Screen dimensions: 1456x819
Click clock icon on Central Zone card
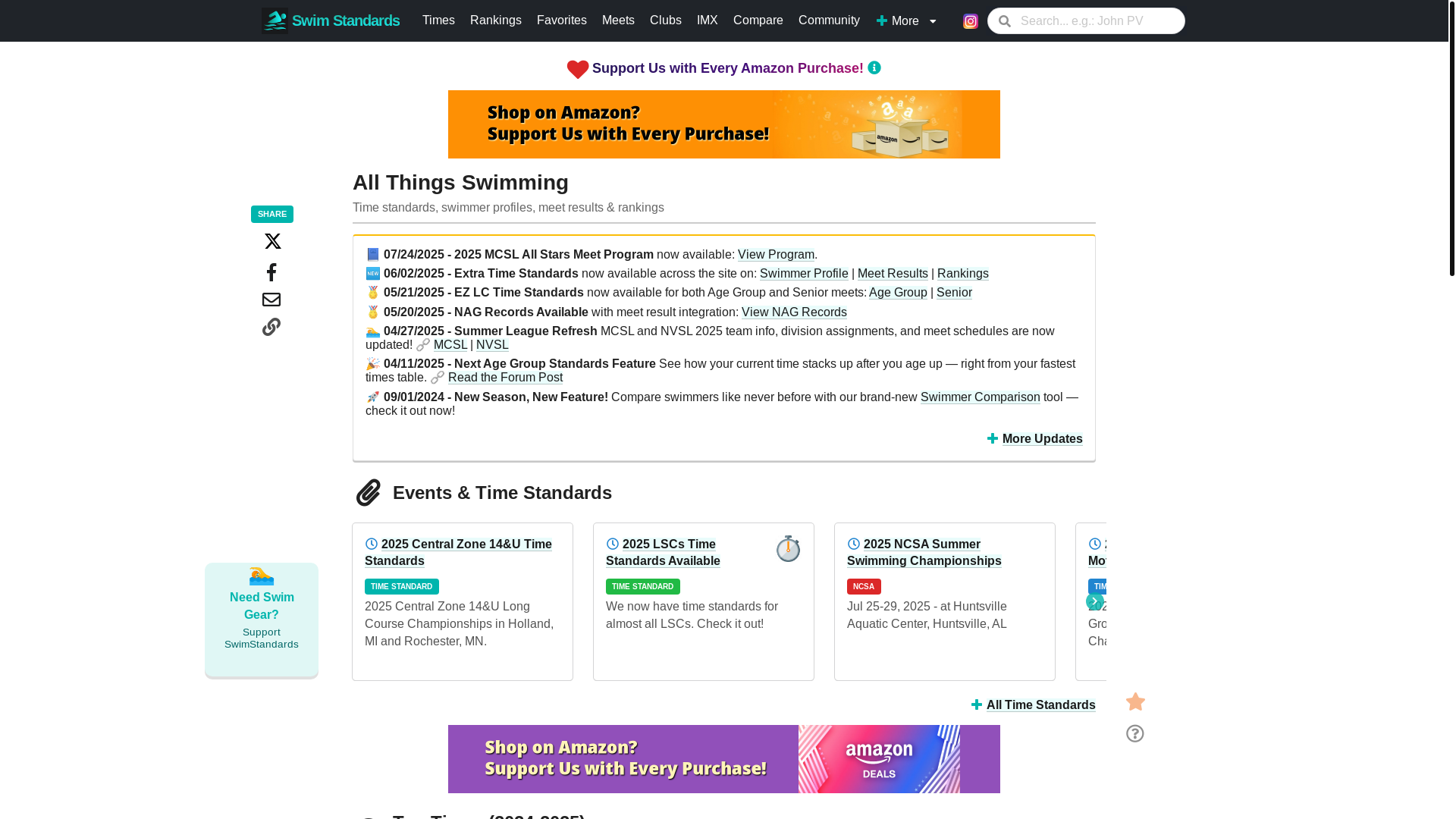(x=372, y=544)
